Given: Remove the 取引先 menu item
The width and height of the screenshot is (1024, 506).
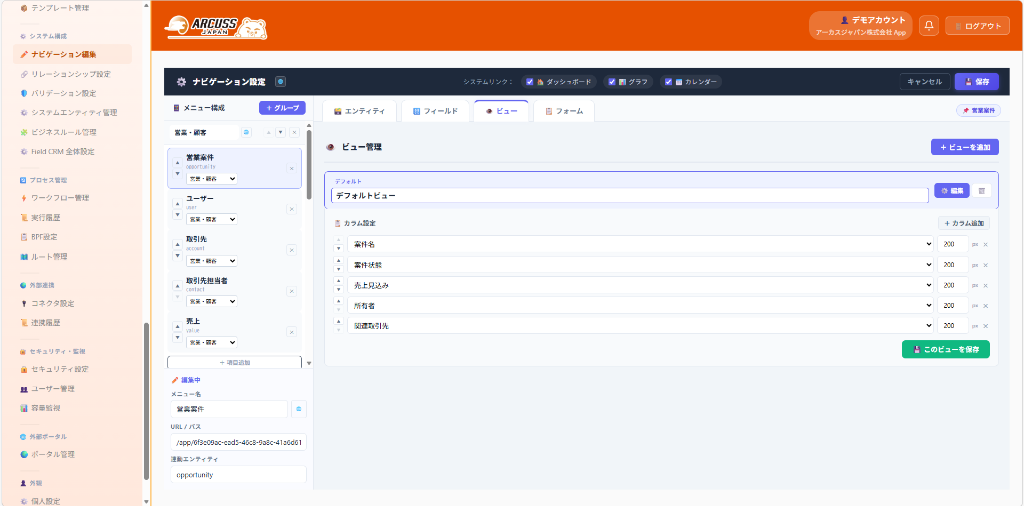Looking at the screenshot, I should pyautogui.click(x=291, y=250).
